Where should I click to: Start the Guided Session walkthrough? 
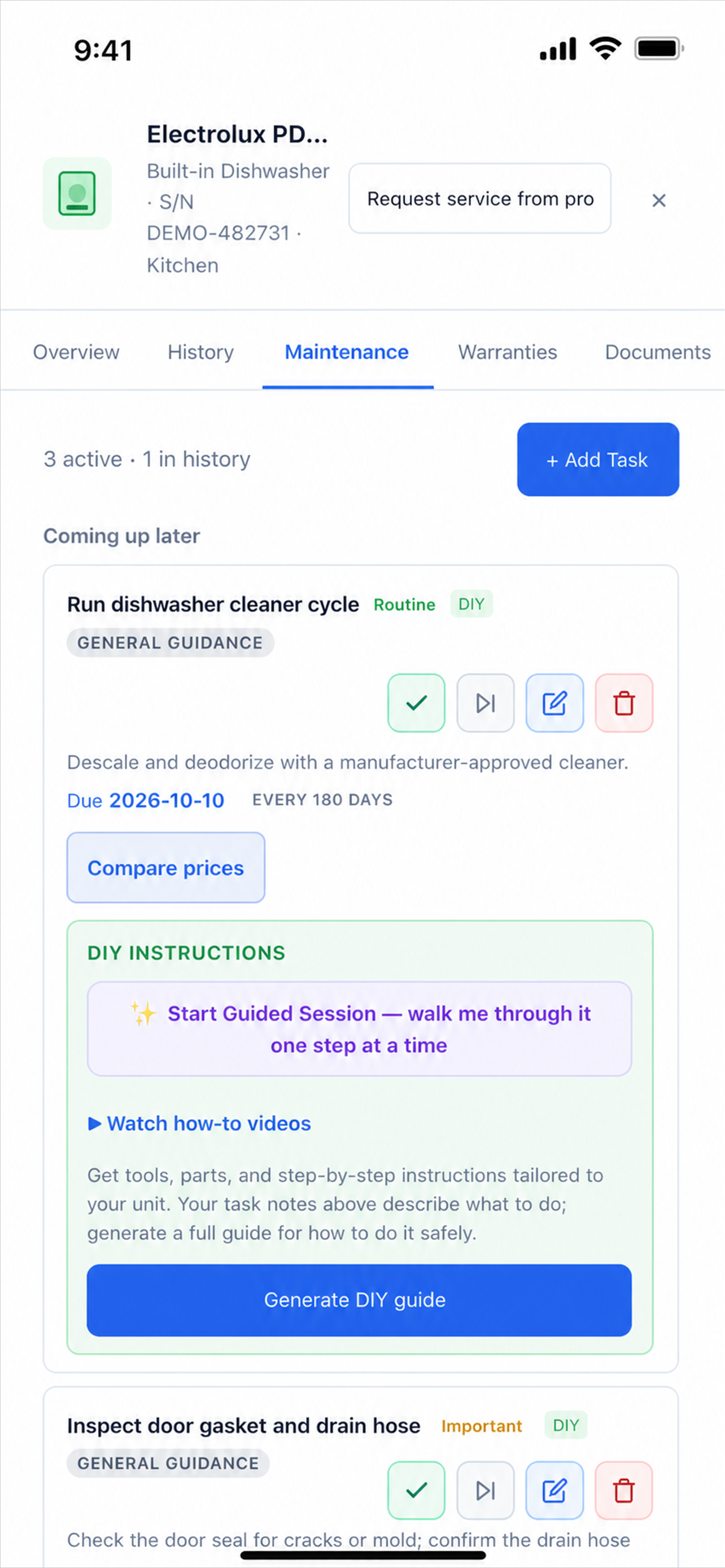360,1029
